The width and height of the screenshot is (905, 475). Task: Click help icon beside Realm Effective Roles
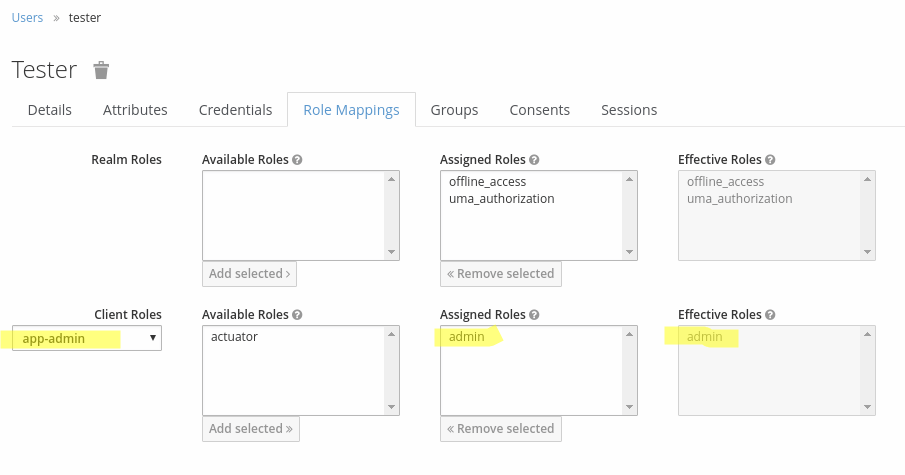pos(770,160)
